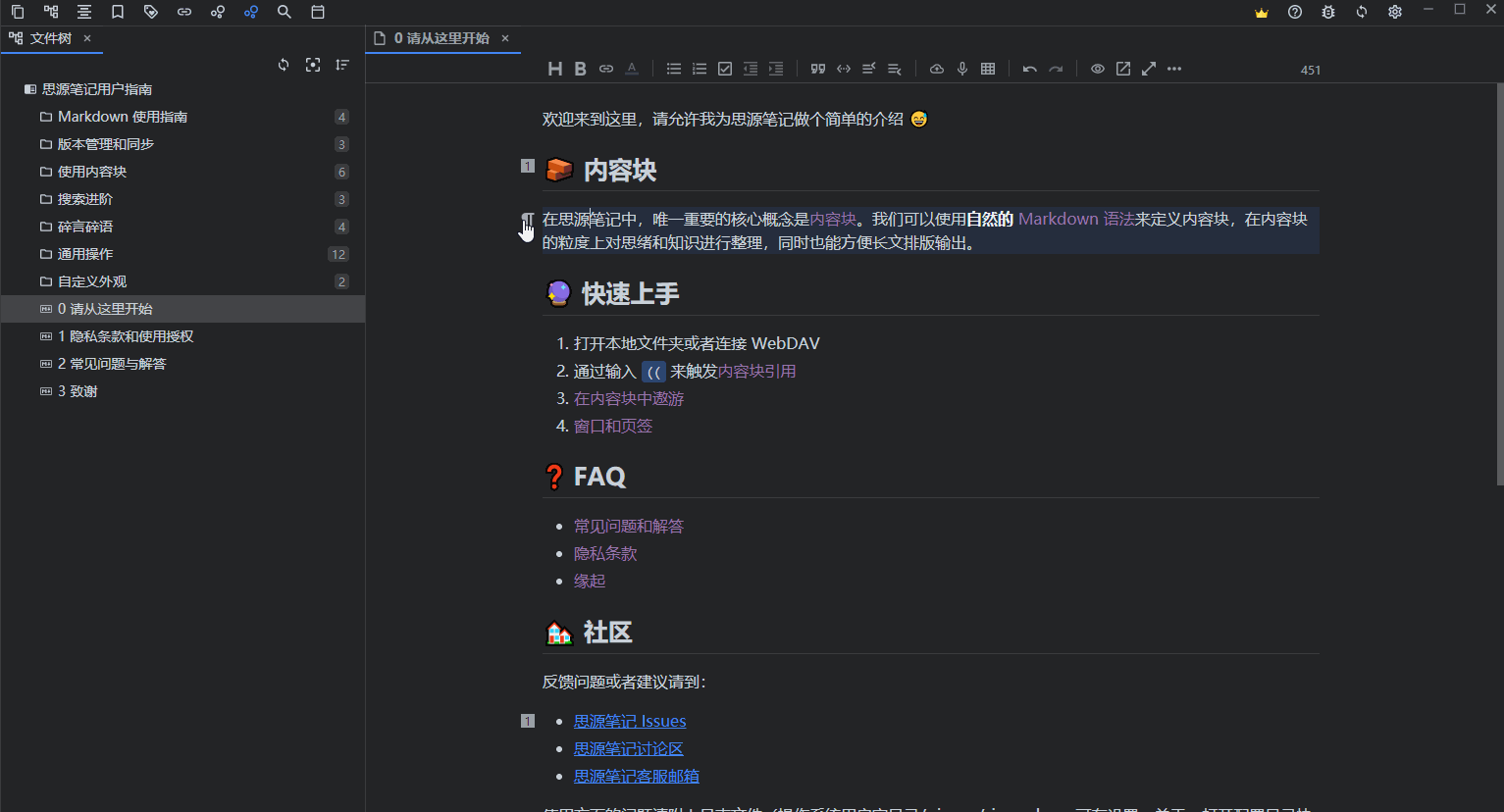Insert an unordered bullet list
Viewport: 1504px width, 812px height.
click(x=674, y=69)
